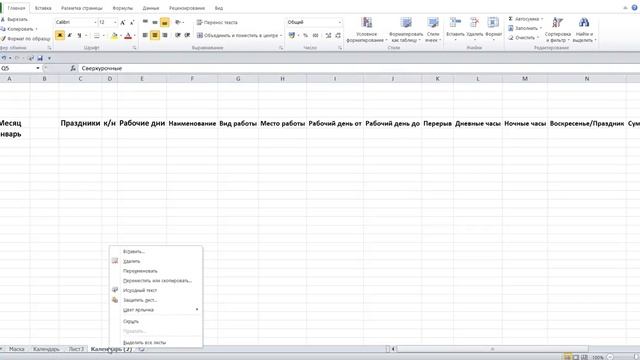The width and height of the screenshot is (640, 360).
Task: Apply the yellow fill color bucket
Action: [x=114, y=36]
